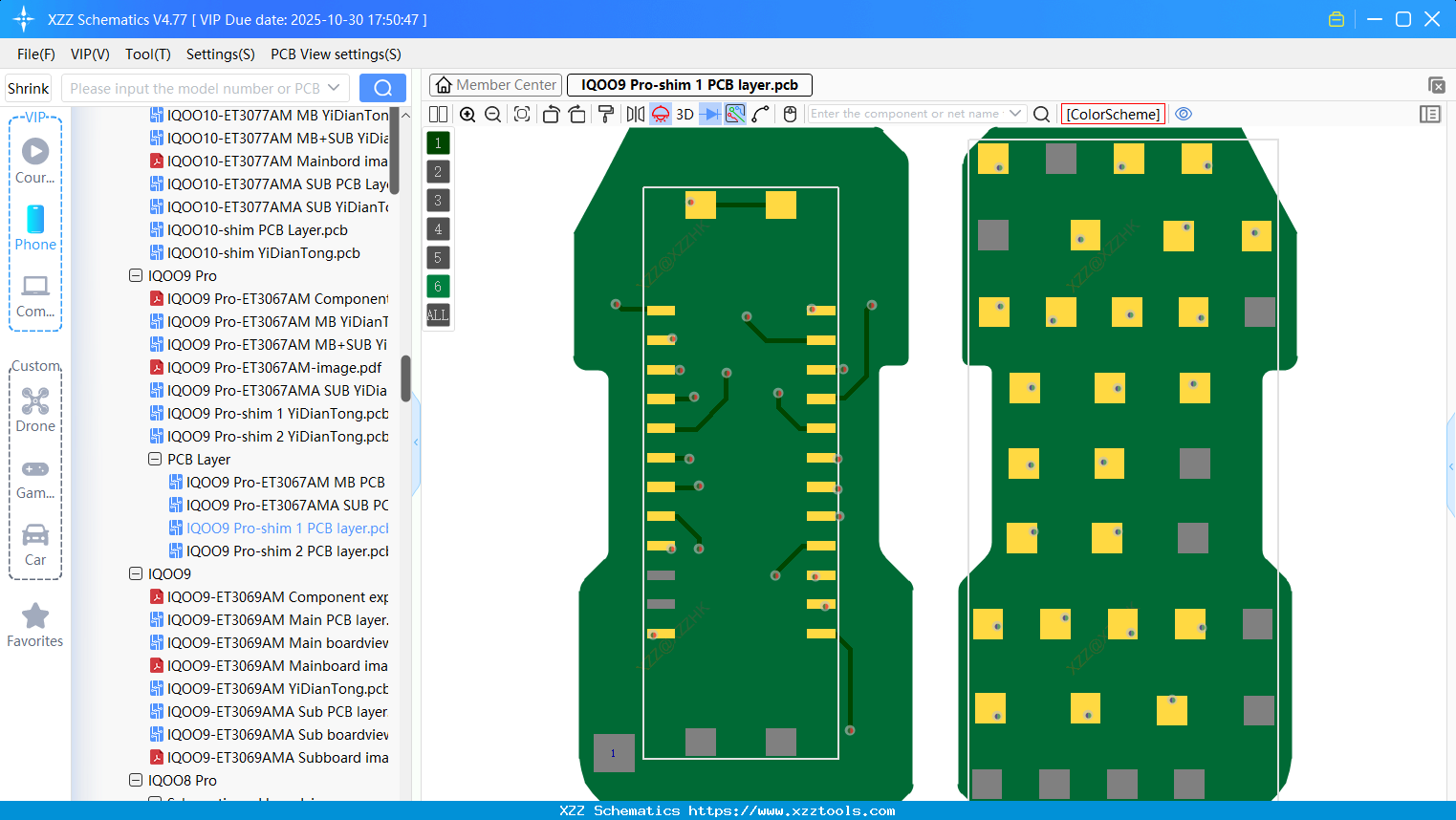Switch to 3D view
Image resolution: width=1456 pixels, height=820 pixels.
[685, 114]
